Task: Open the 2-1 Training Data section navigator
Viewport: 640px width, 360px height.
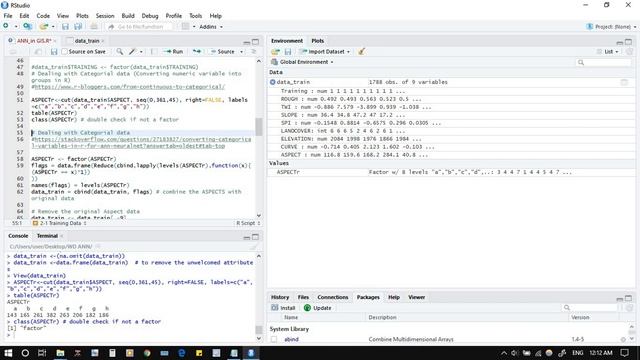Action: pyautogui.click(x=60, y=223)
